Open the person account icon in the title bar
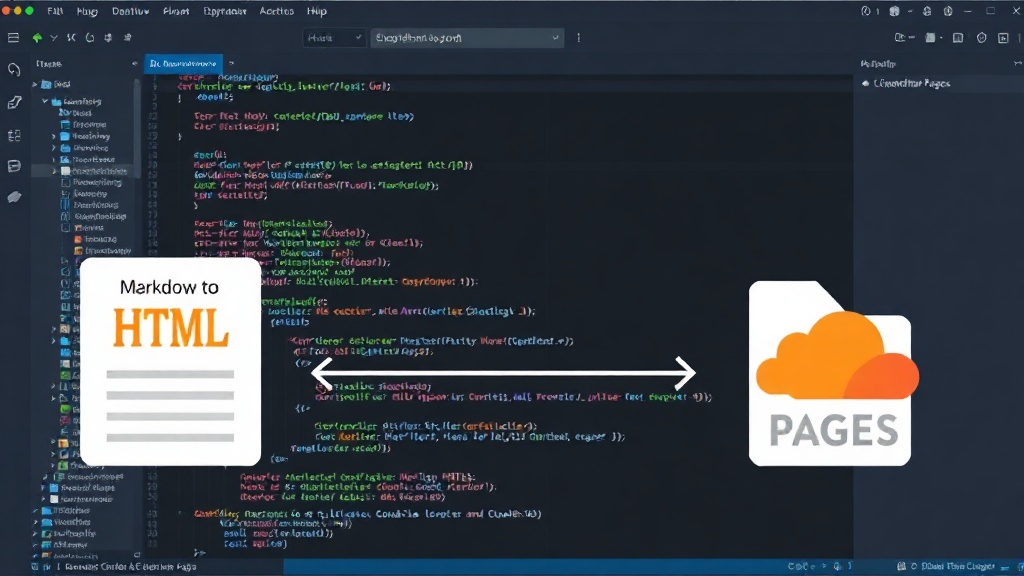 pos(927,11)
